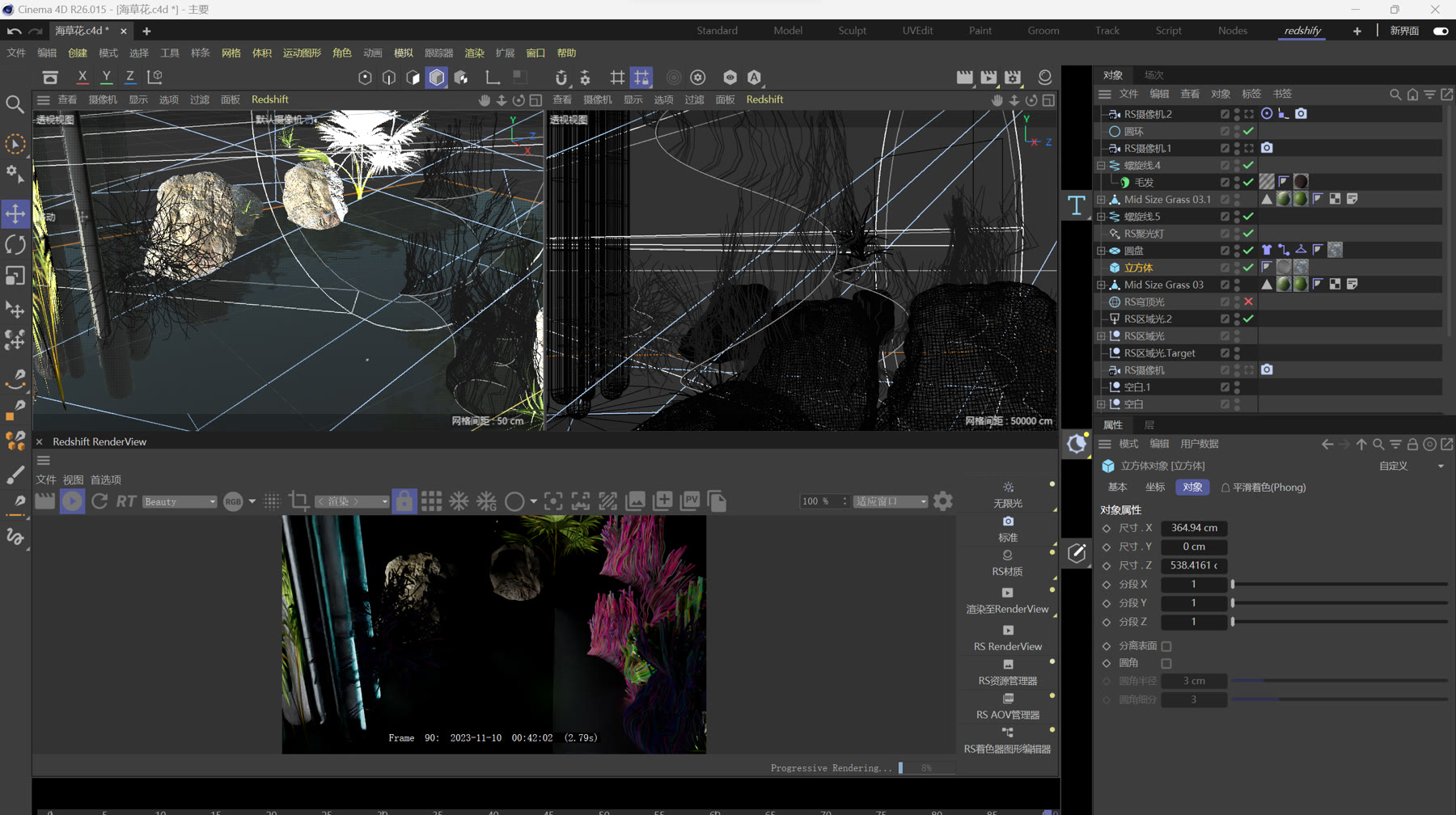The height and width of the screenshot is (815, 1456).
Task: Click the 渲染至RenderView button
Action: coord(1007,601)
